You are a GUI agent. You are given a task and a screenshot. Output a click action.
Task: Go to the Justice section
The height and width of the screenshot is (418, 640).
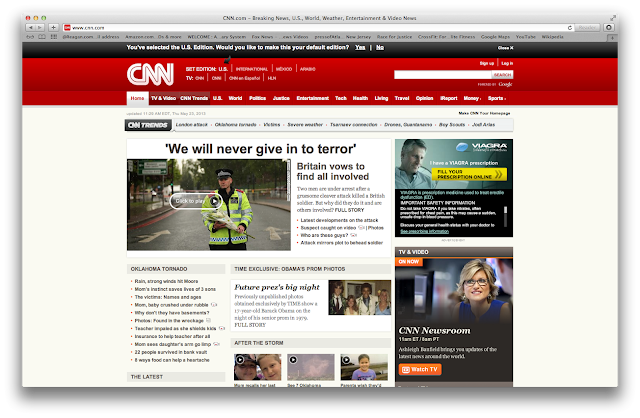(x=281, y=98)
